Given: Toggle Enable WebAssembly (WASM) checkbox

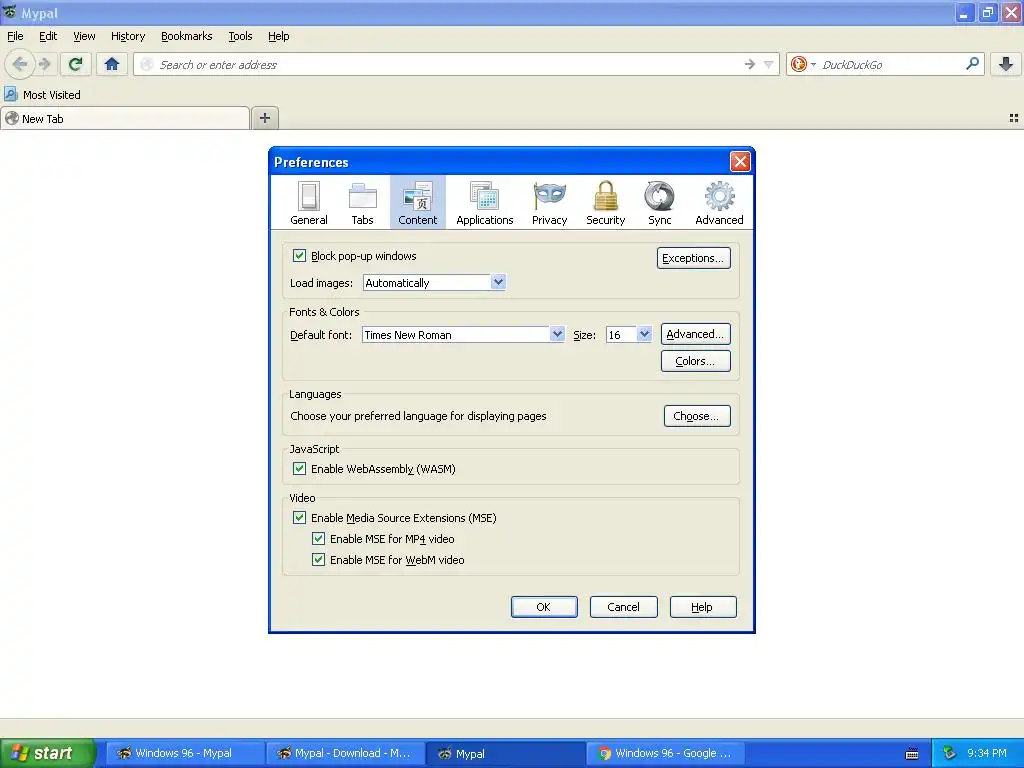Looking at the screenshot, I should point(299,468).
